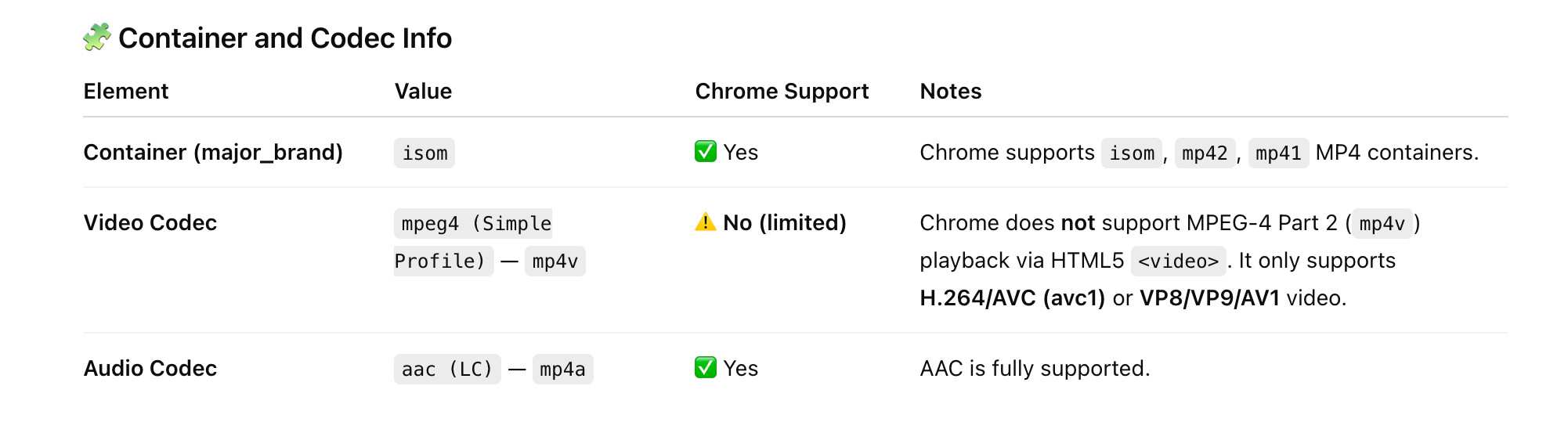Click the yellow warning icon for Video Codec
The height and width of the screenshot is (440, 1568).
click(x=705, y=222)
